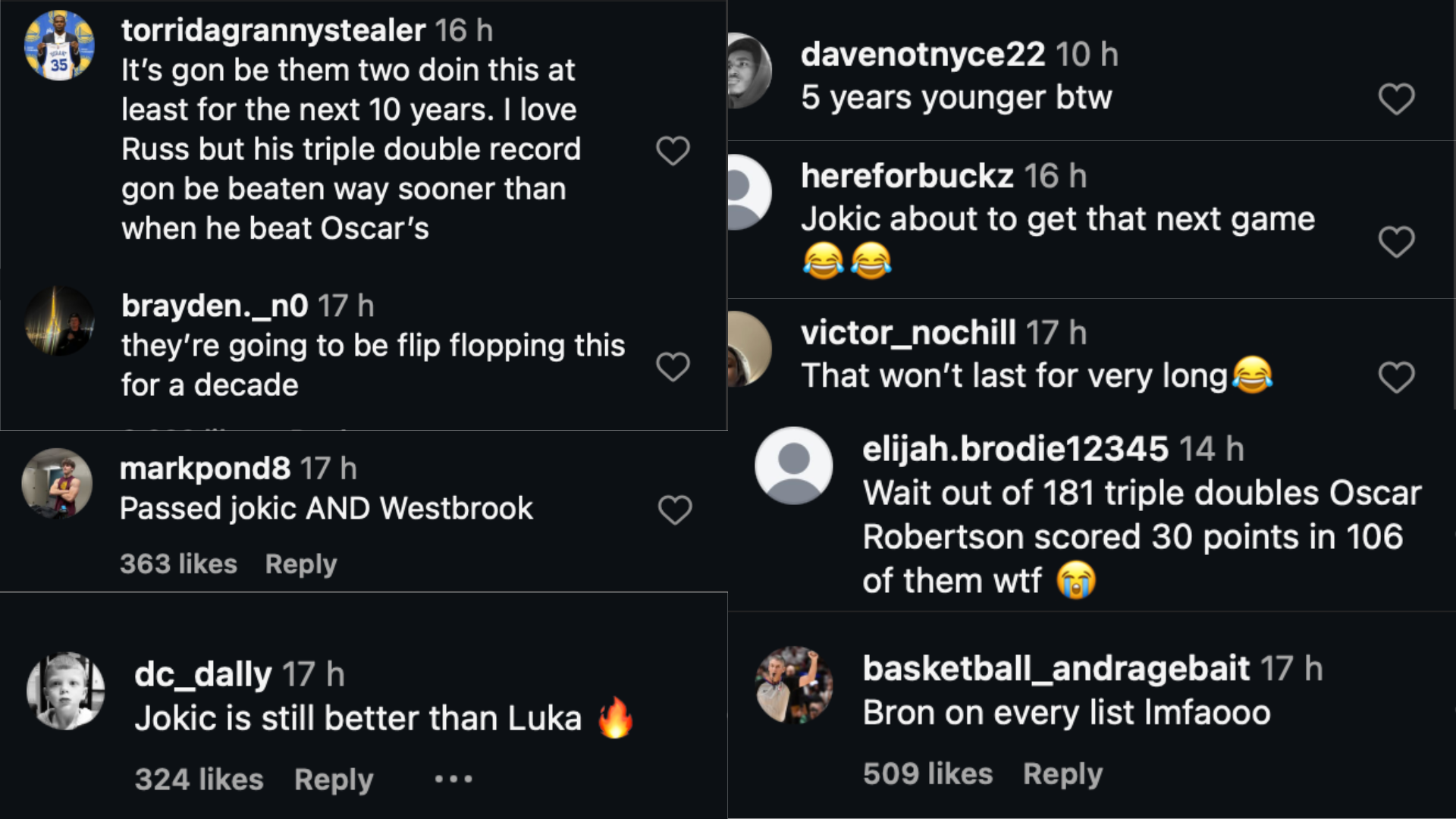Open torridagrannystealer's profile picture
The height and width of the screenshot is (819, 1456).
[x=59, y=45]
